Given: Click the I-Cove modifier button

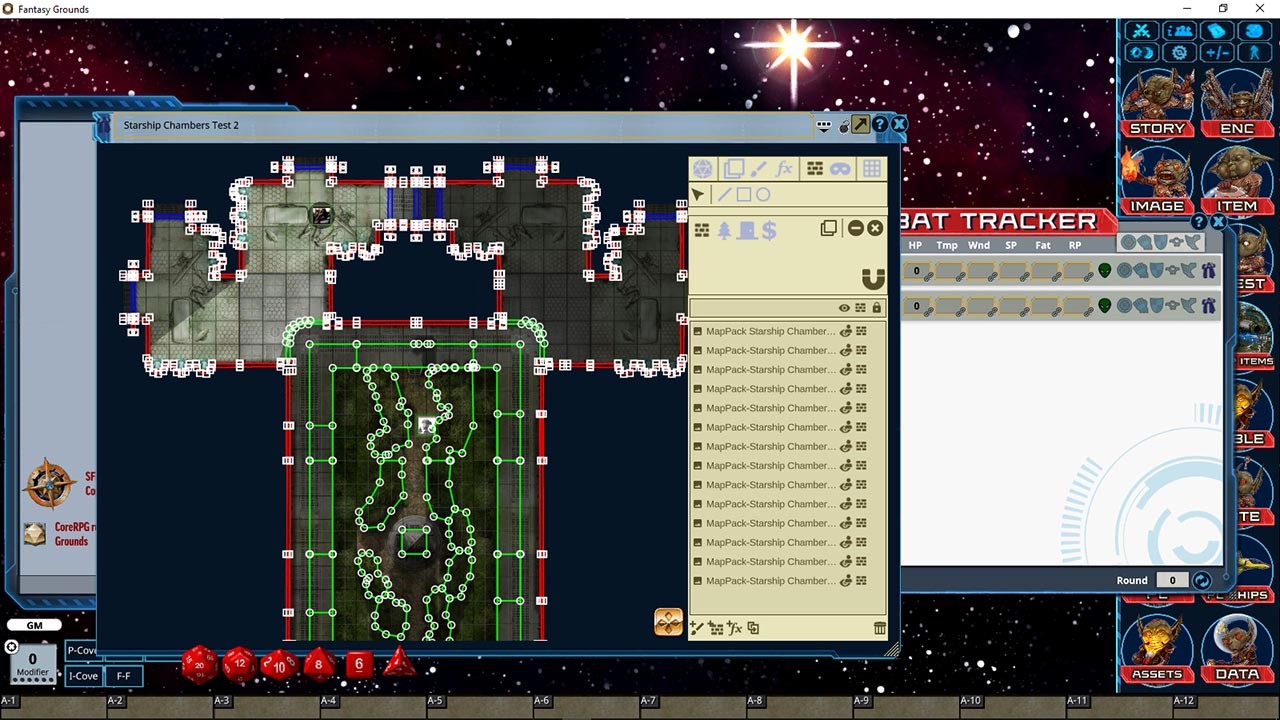Looking at the screenshot, I should 83,676.
